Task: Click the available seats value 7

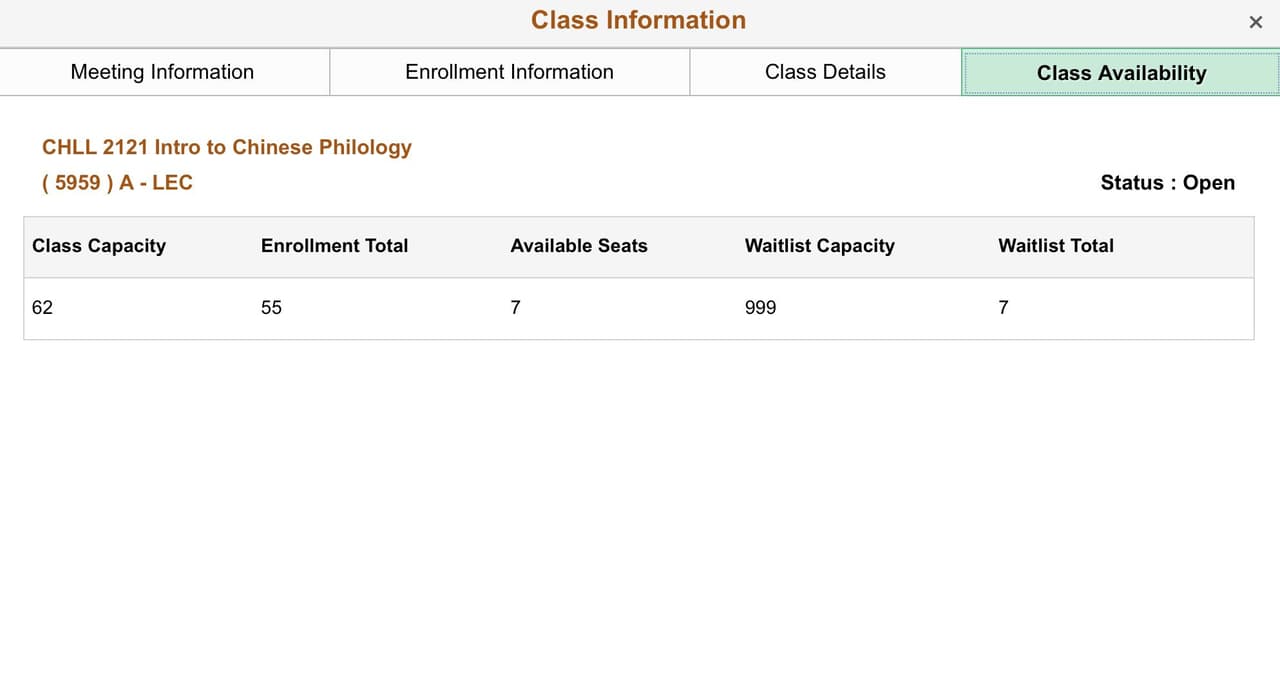Action: pyautogui.click(x=515, y=307)
